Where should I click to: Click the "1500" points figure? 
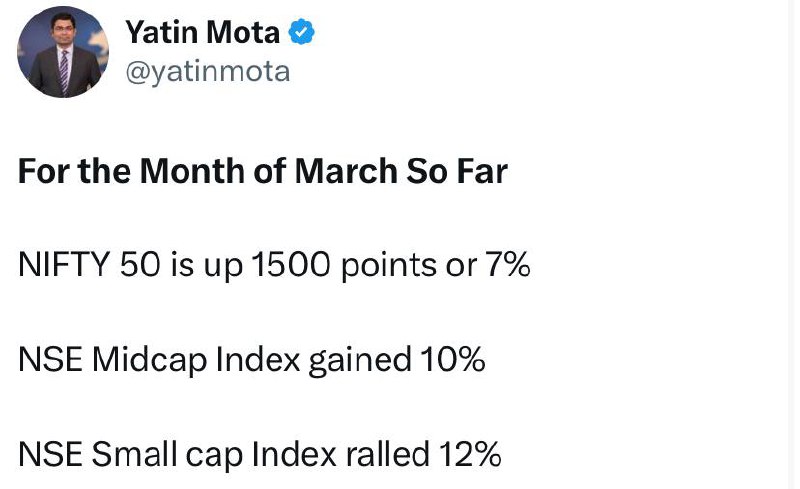291,264
